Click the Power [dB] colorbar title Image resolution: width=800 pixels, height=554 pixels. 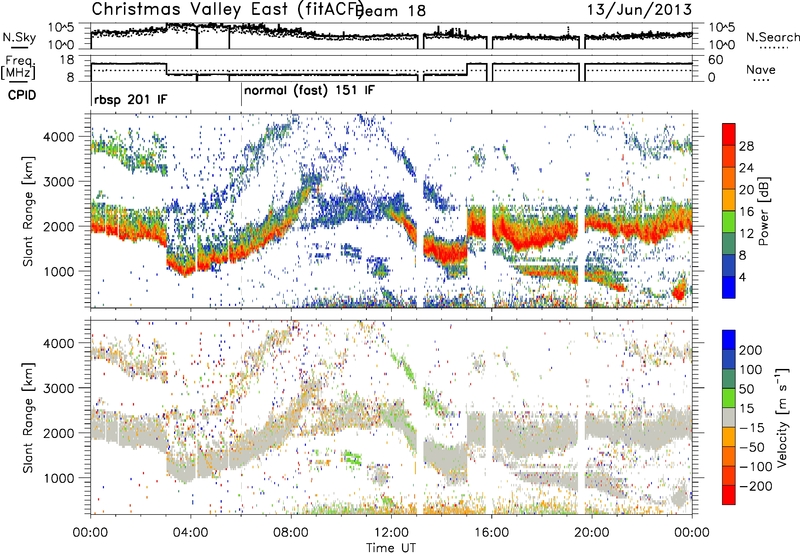tap(763, 211)
